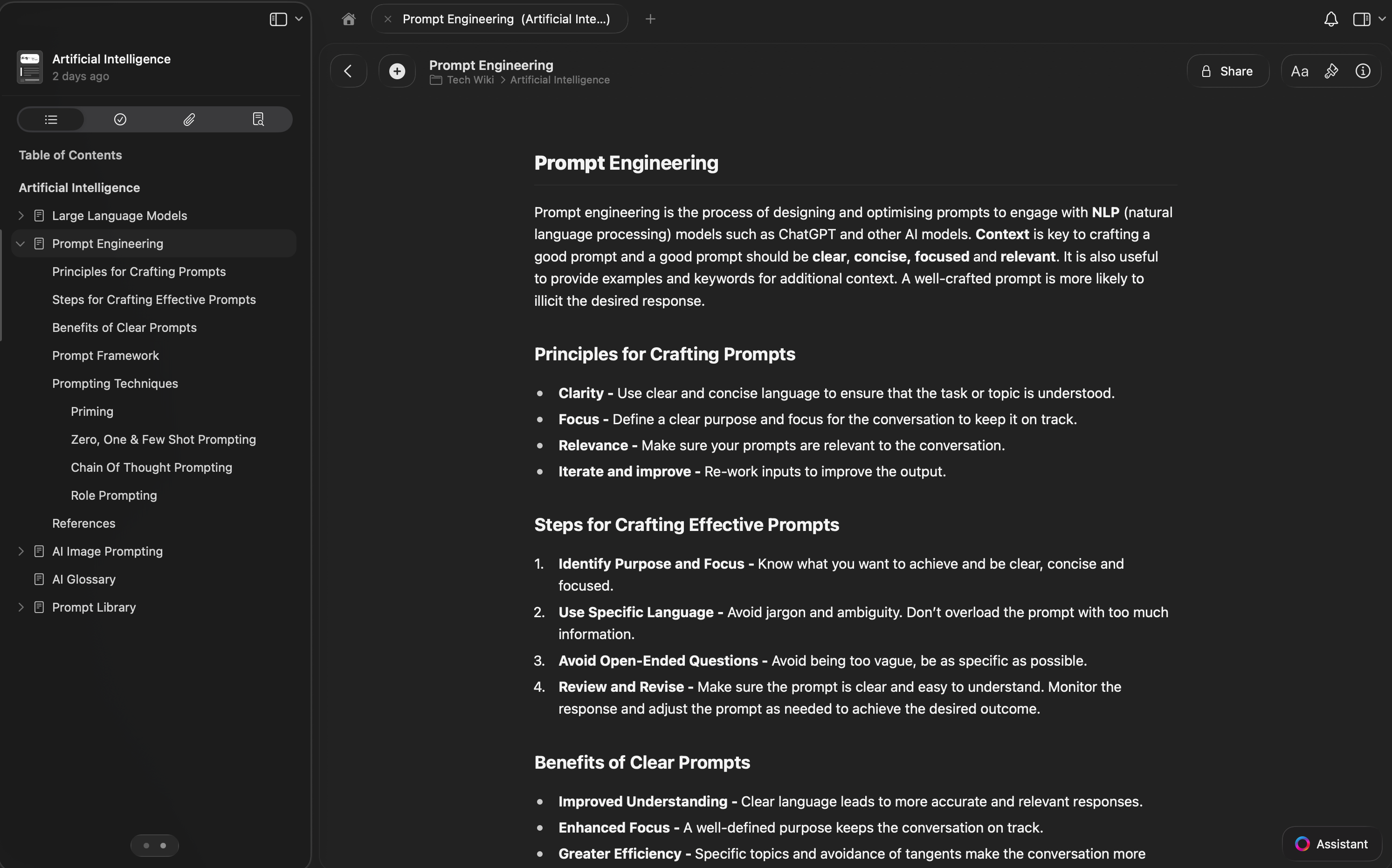Switch to the tasks checkmark tab
1392x868 pixels.
[120, 119]
